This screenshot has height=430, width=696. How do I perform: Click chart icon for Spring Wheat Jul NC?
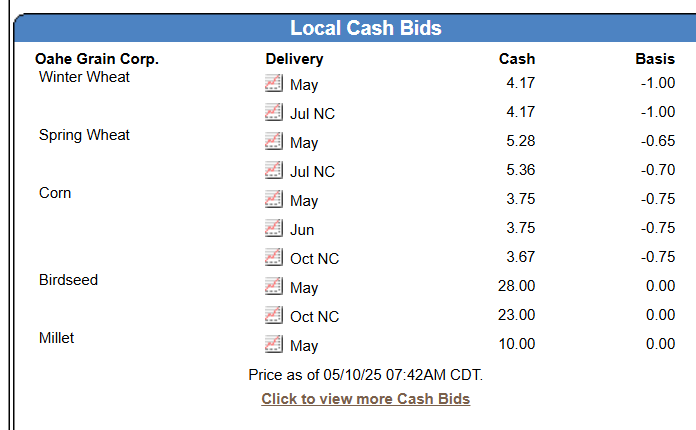click(x=274, y=171)
